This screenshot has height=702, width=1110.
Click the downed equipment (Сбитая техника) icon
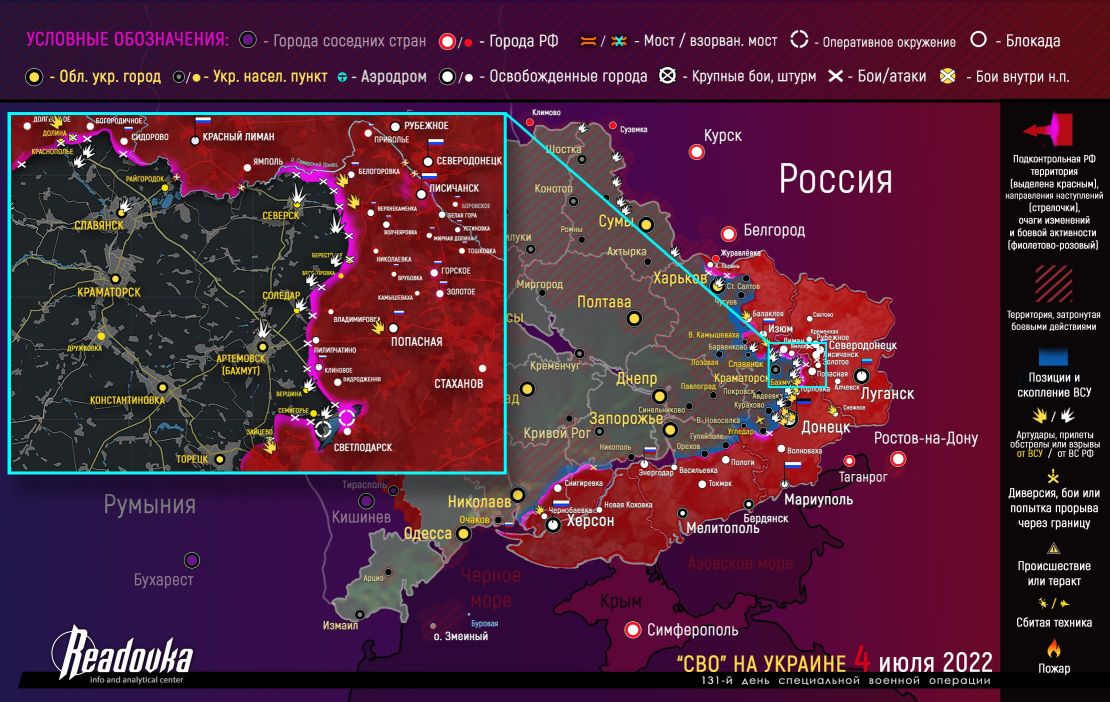pos(1052,603)
